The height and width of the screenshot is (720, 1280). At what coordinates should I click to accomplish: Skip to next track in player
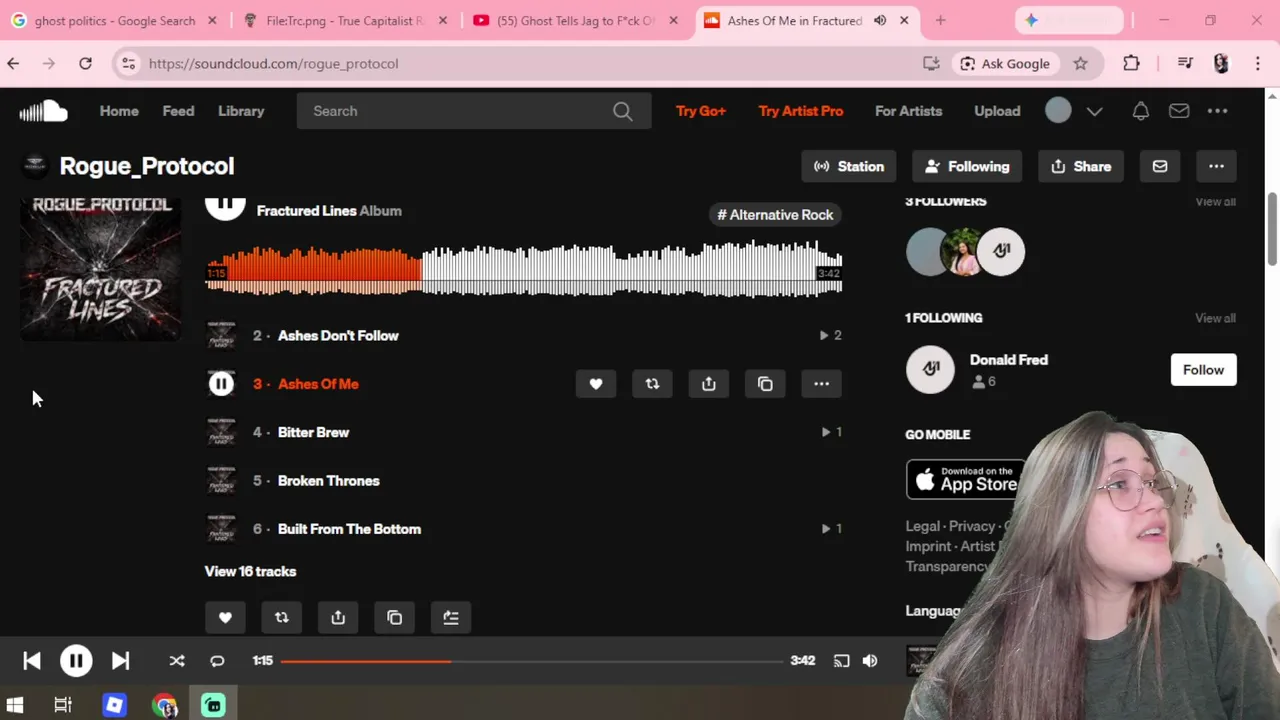[x=120, y=661]
